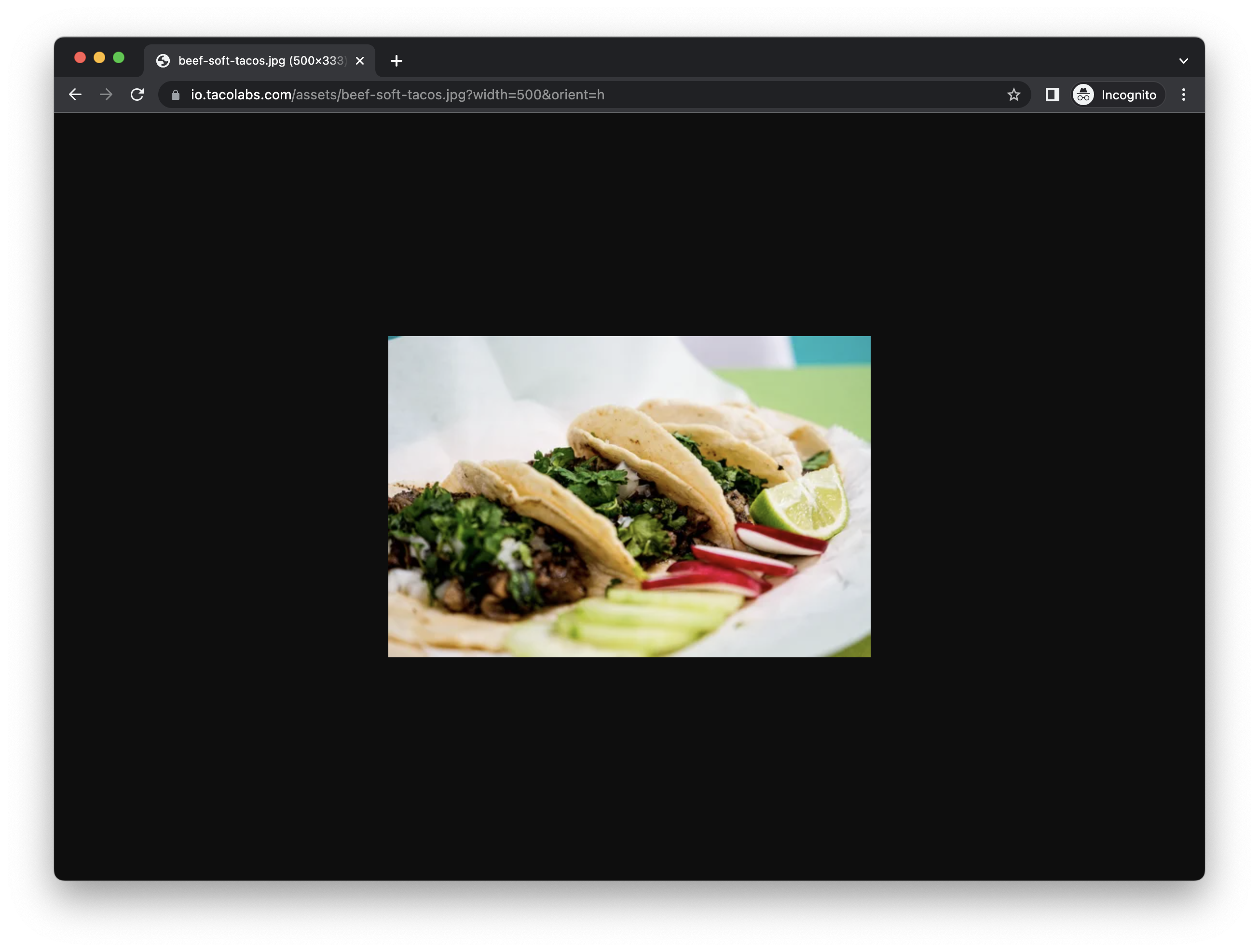Open Chrome's three-dot menu

point(1183,95)
